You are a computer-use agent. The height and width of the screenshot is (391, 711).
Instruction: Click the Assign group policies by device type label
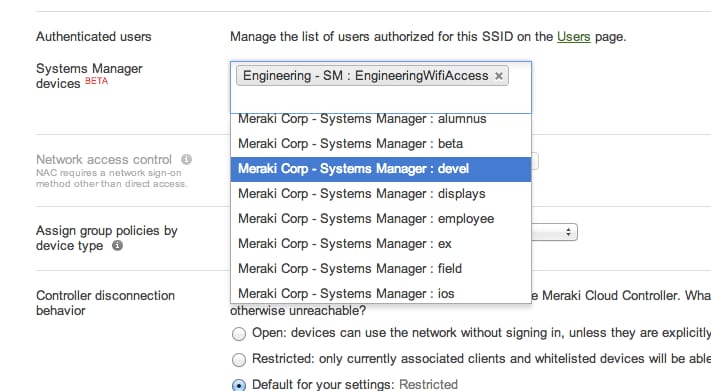click(107, 238)
